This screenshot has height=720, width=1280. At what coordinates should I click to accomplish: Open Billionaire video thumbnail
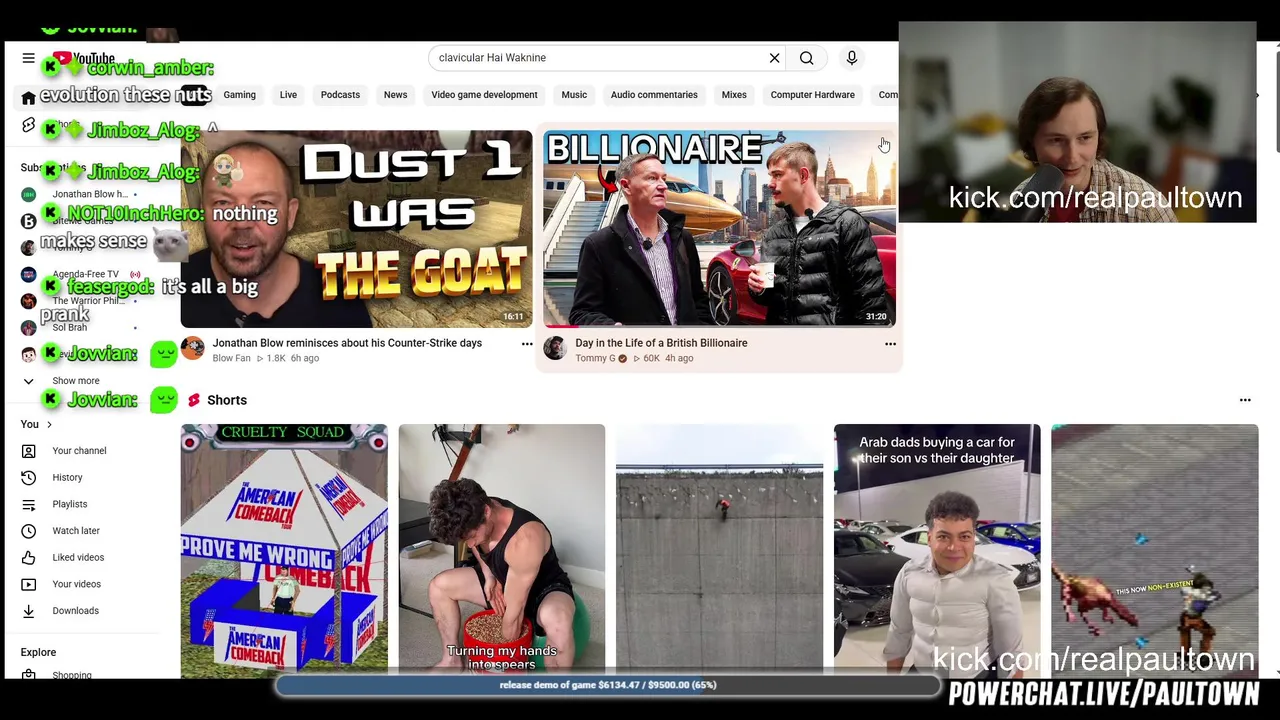pyautogui.click(x=719, y=229)
